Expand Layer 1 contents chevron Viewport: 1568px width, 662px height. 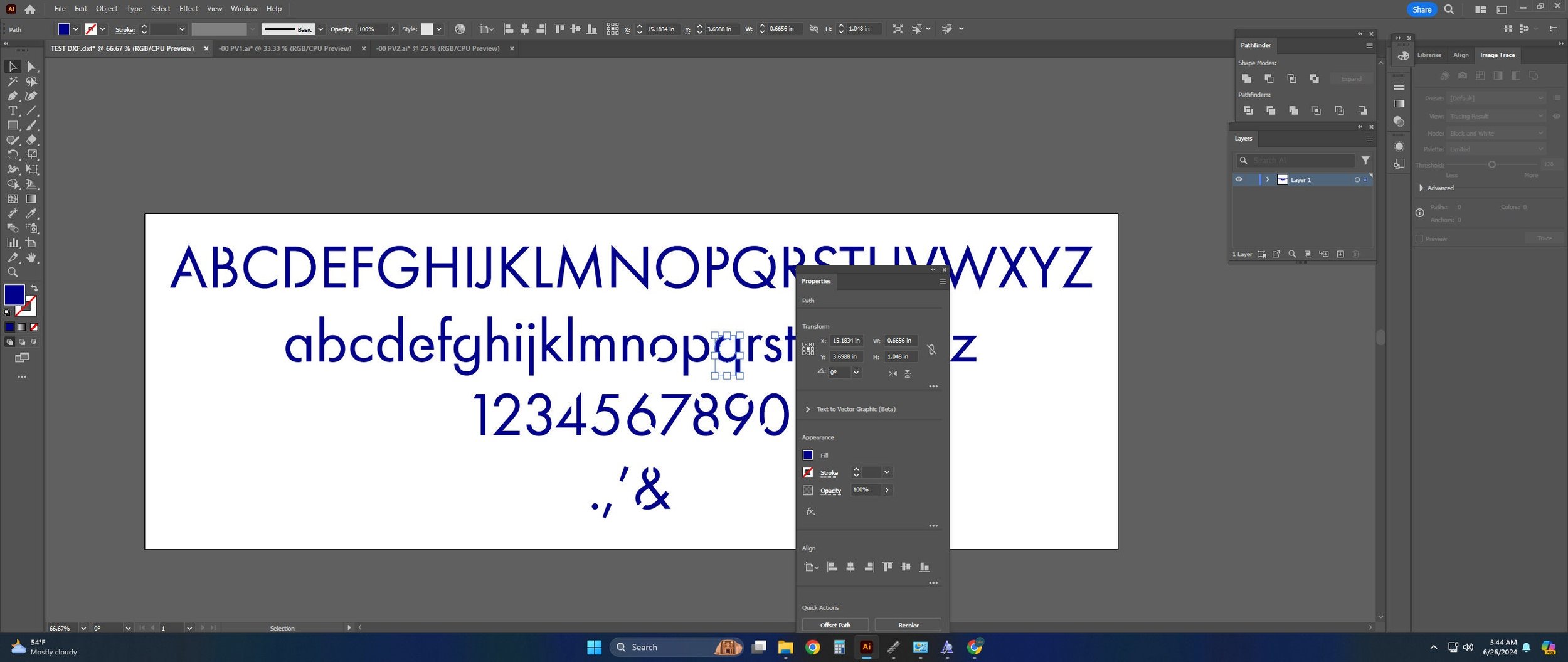click(1268, 179)
